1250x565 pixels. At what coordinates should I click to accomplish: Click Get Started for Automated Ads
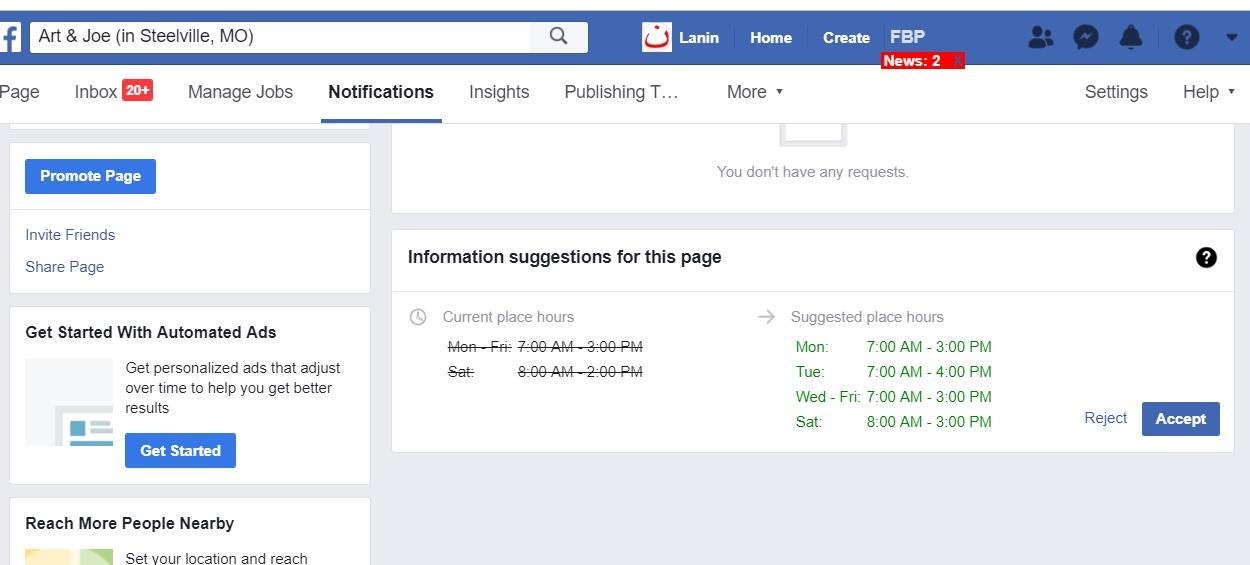(x=180, y=451)
